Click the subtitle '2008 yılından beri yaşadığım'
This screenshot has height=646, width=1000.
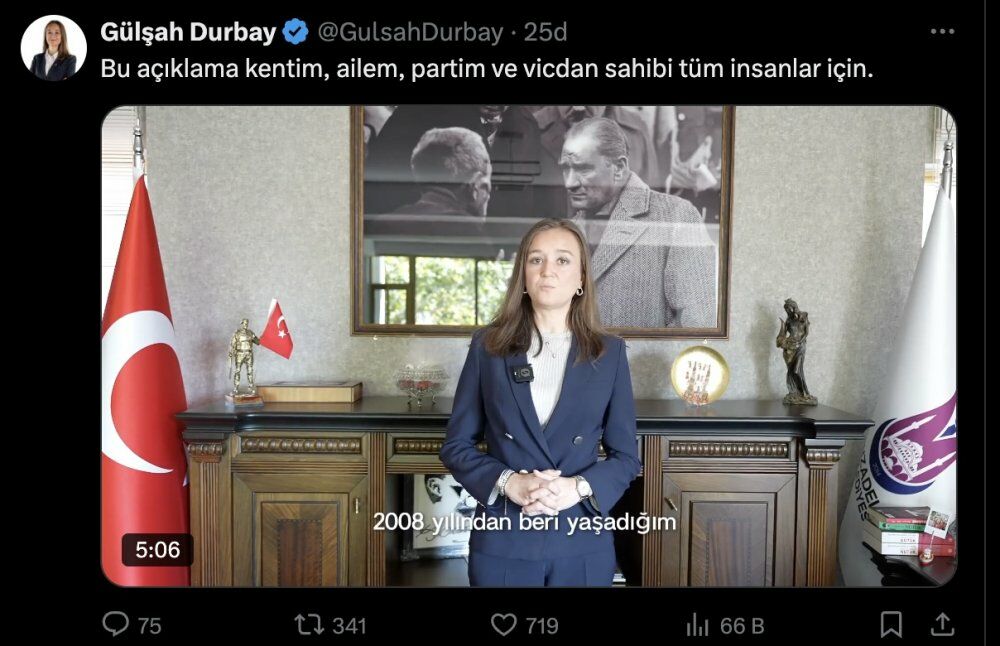524,522
